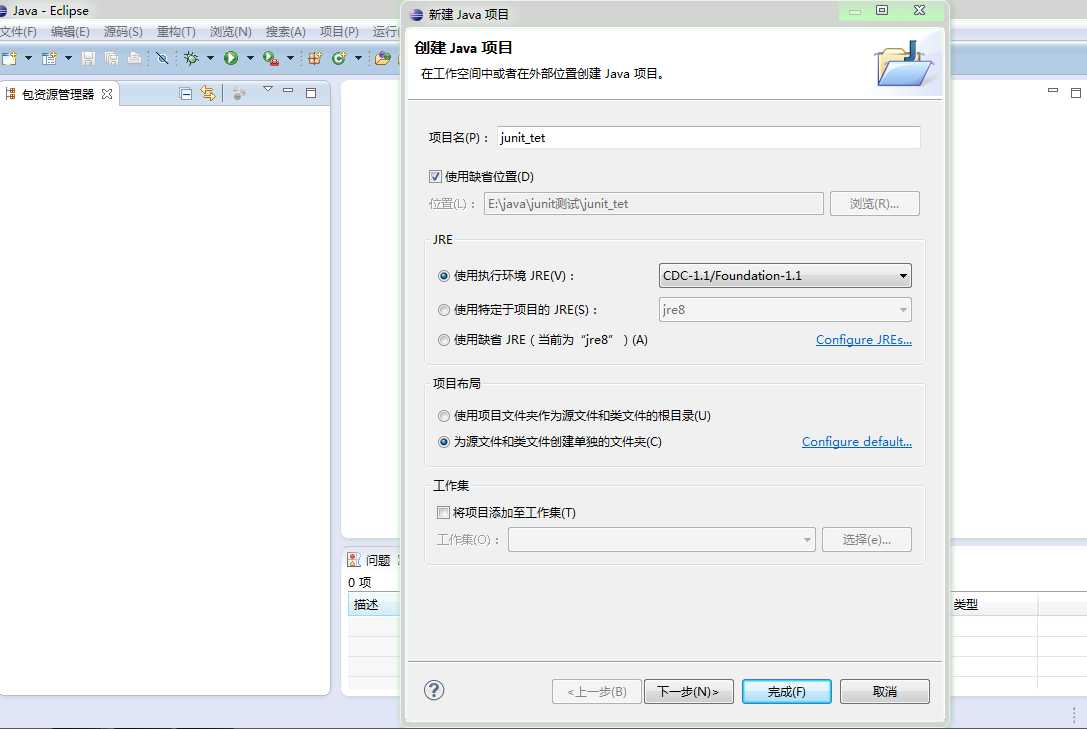Viewport: 1087px width, 729px height.
Task: Open the 工作集(O) combo box
Action: pyautogui.click(x=661, y=540)
